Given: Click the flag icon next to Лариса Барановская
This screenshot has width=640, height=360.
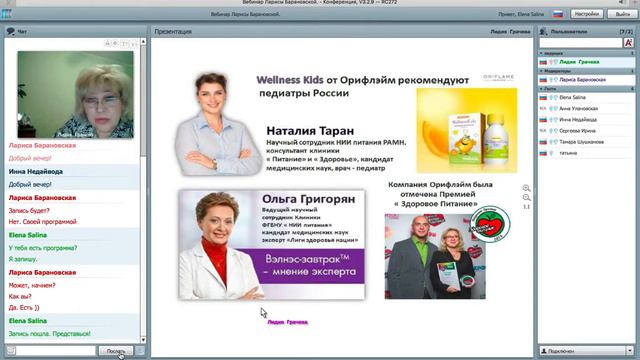Looking at the screenshot, I should pyautogui.click(x=543, y=80).
